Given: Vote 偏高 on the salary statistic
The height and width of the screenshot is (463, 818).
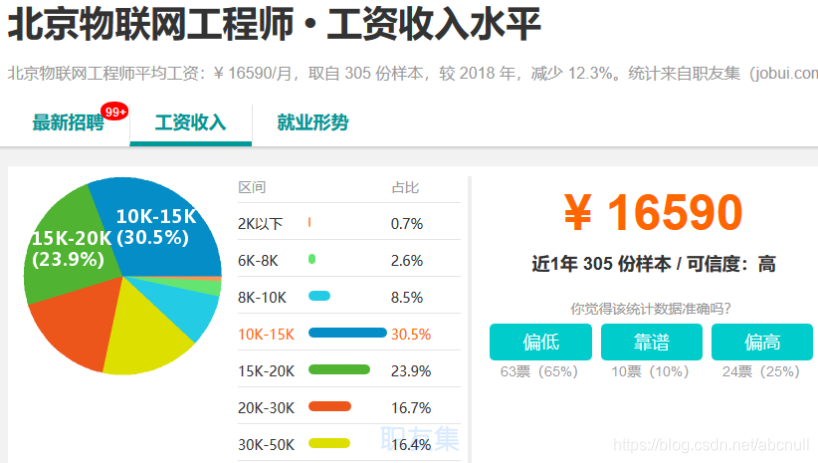Looking at the screenshot, I should (x=762, y=342).
